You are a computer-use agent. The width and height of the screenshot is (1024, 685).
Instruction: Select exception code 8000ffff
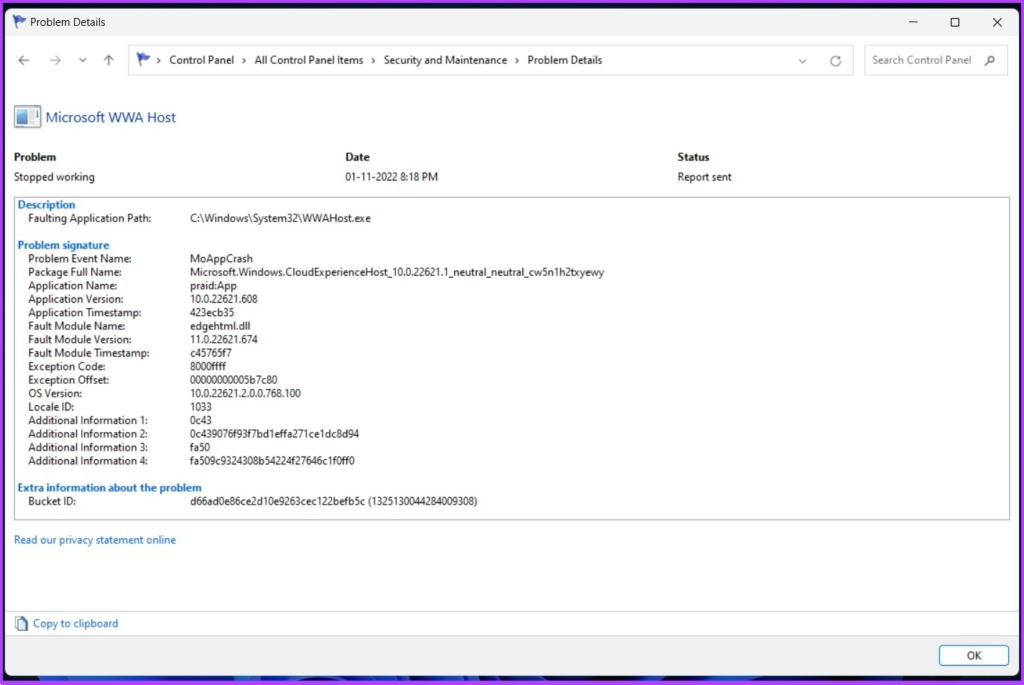(x=208, y=366)
